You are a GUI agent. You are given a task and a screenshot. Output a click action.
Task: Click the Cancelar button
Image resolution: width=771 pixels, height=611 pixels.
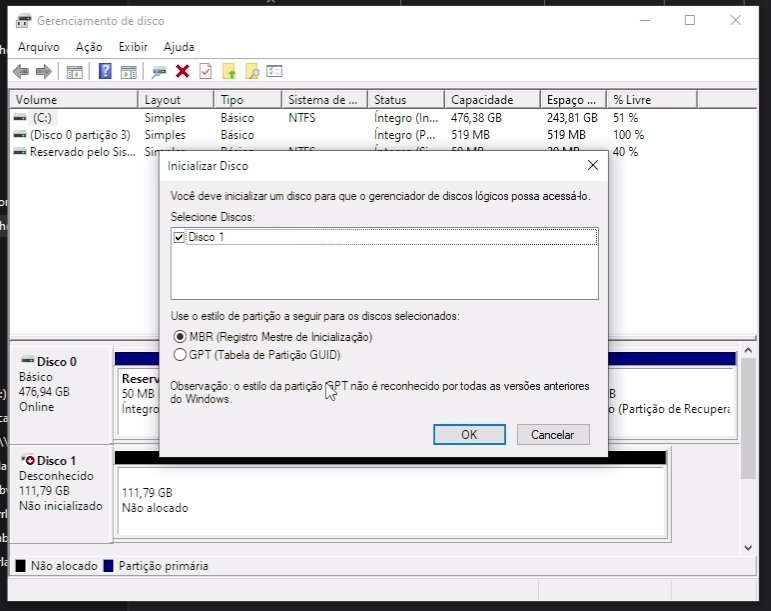(x=552, y=435)
